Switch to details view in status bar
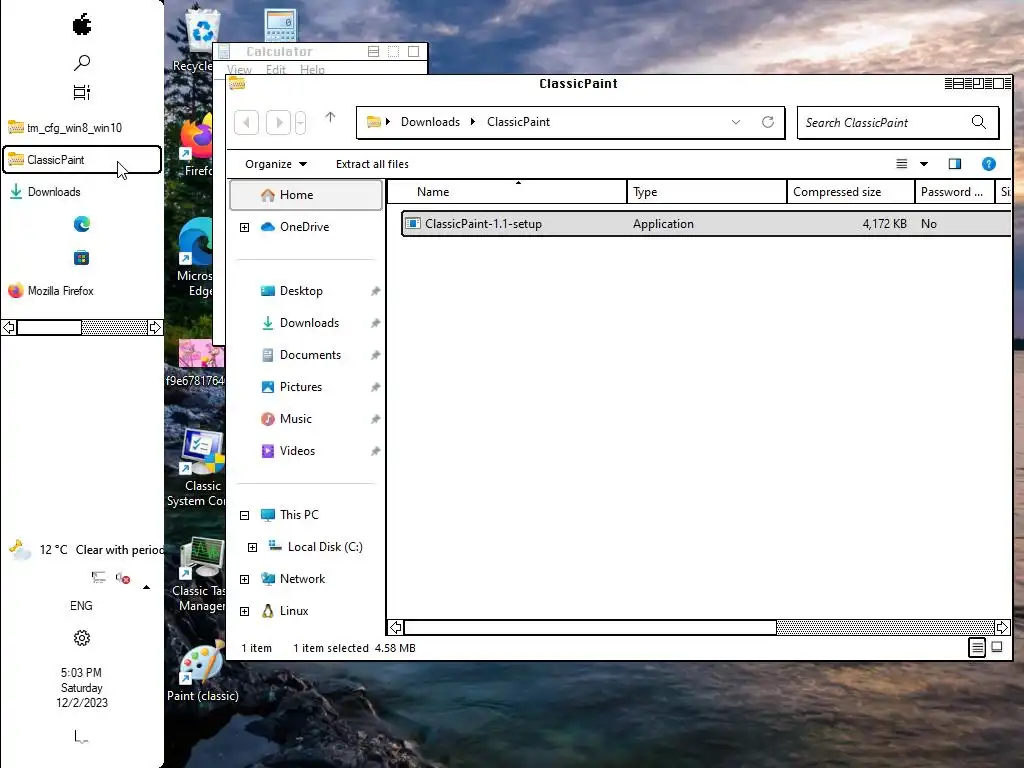 [x=977, y=648]
